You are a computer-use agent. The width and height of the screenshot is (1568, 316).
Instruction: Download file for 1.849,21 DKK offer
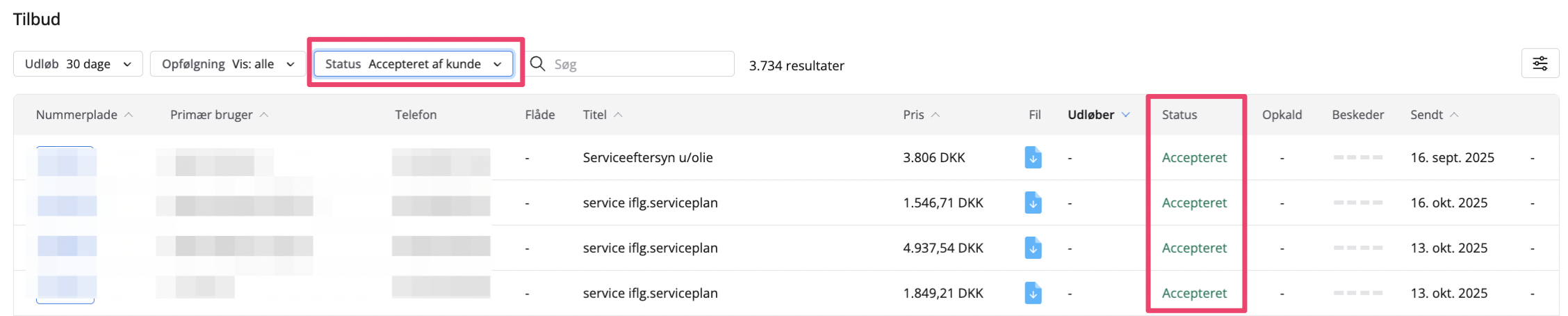tap(1033, 293)
